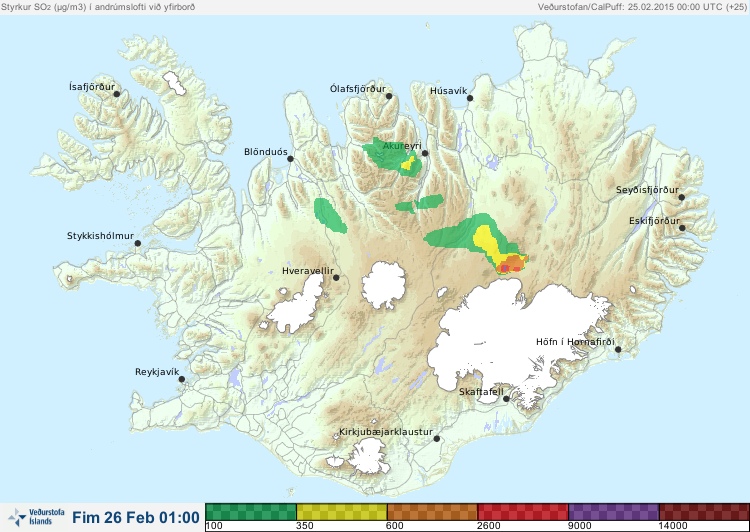Click the Reykjavík location dot
This screenshot has height=532, width=750.
[x=182, y=379]
